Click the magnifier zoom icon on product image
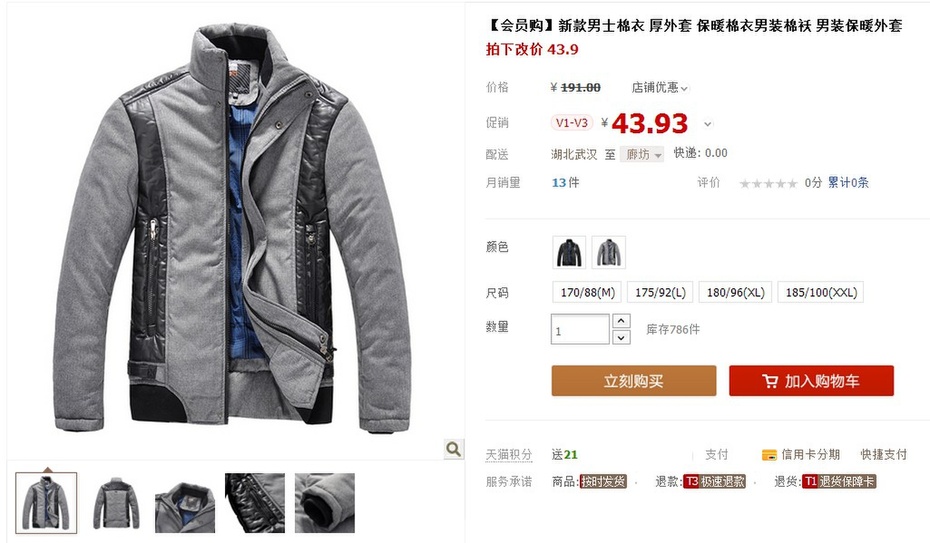Screen dimensions: 930x543 coord(453,449)
